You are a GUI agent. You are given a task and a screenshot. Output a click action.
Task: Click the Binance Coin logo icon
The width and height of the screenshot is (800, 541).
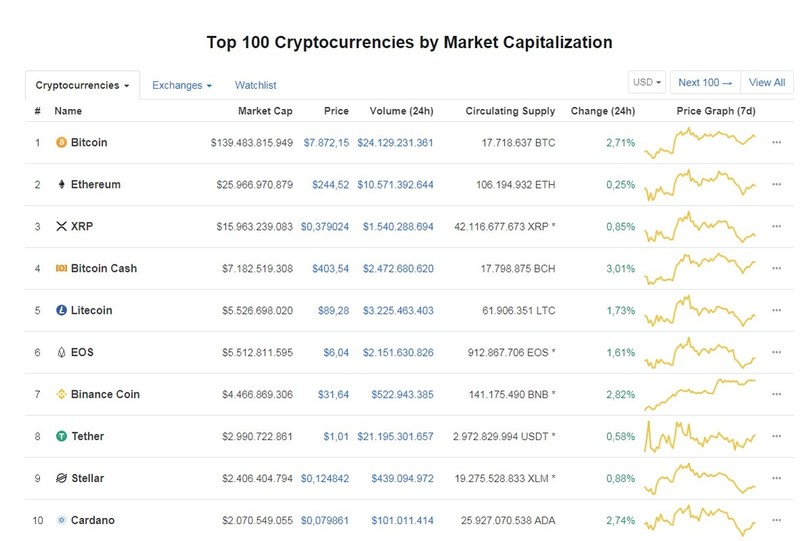61,394
